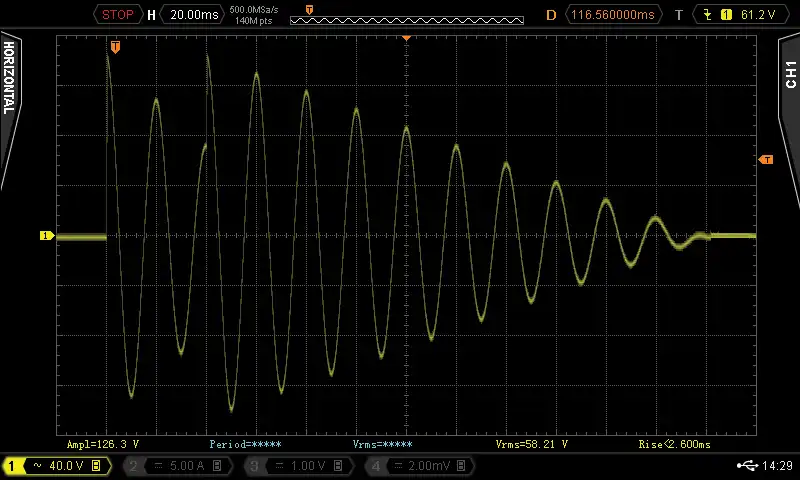Click the center trigger point marker atop grid
800x480 pixels.
407,37
